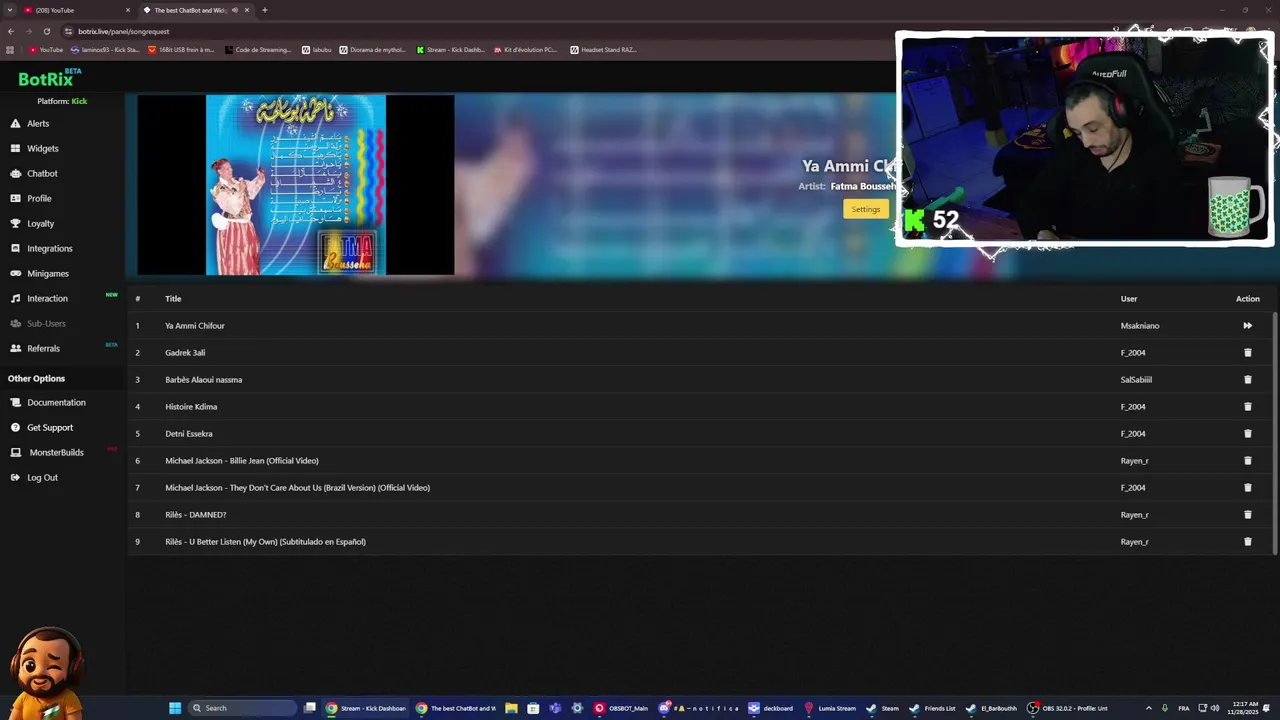
Task: Delete Detni Essekra from the queue
Action: point(1247,434)
